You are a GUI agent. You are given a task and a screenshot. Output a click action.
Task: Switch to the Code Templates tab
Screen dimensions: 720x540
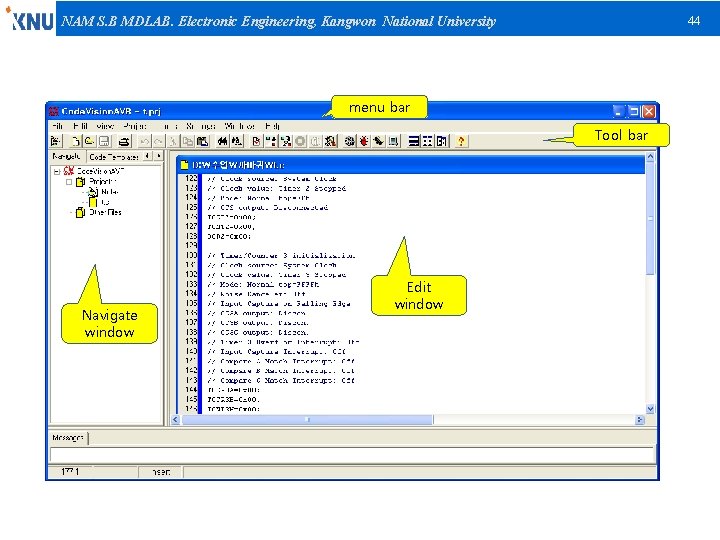114,157
